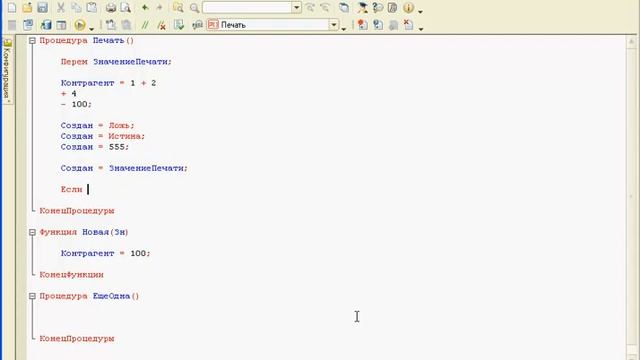Click the Создан = 555 line

tap(94, 147)
